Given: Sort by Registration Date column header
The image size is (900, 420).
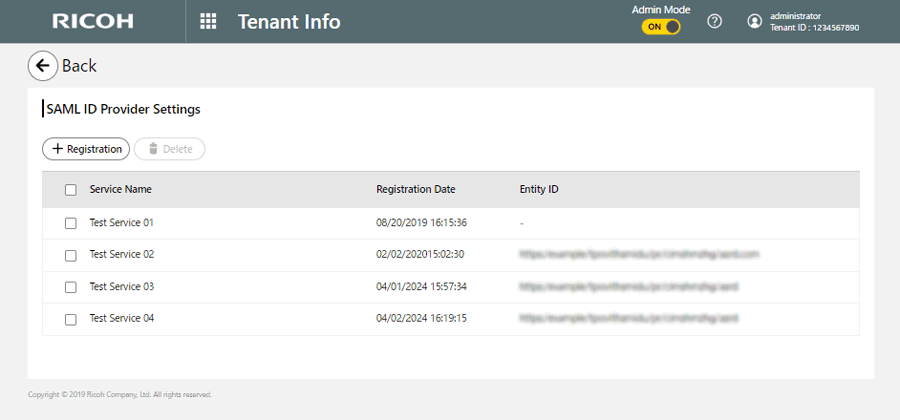Looking at the screenshot, I should [415, 190].
